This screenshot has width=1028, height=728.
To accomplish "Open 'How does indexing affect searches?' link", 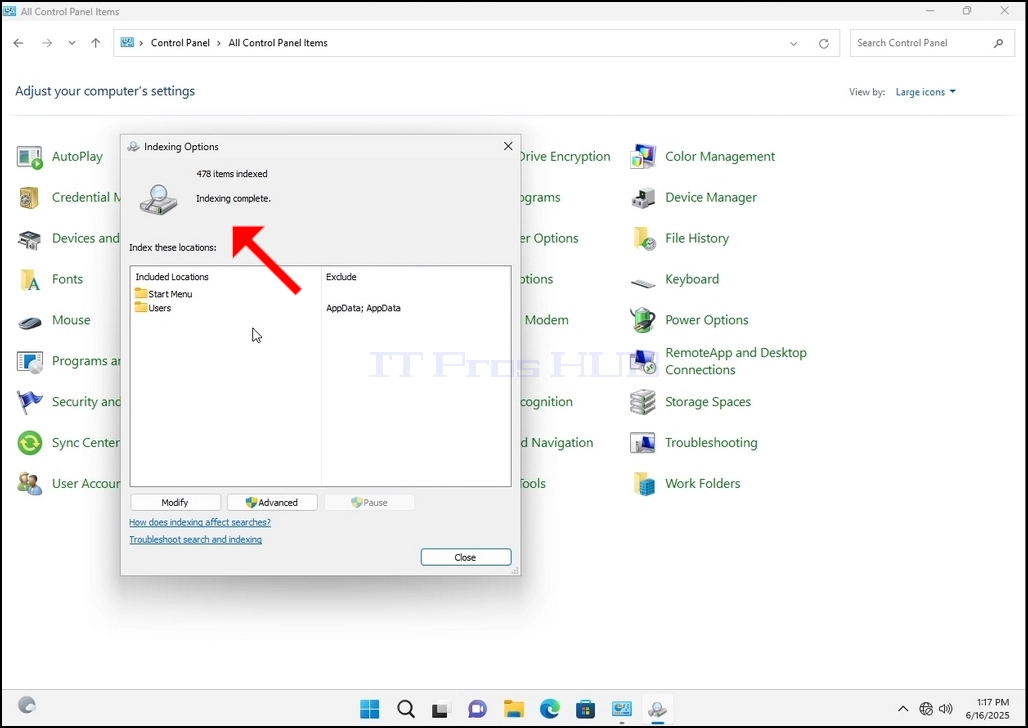I will click(x=200, y=523).
